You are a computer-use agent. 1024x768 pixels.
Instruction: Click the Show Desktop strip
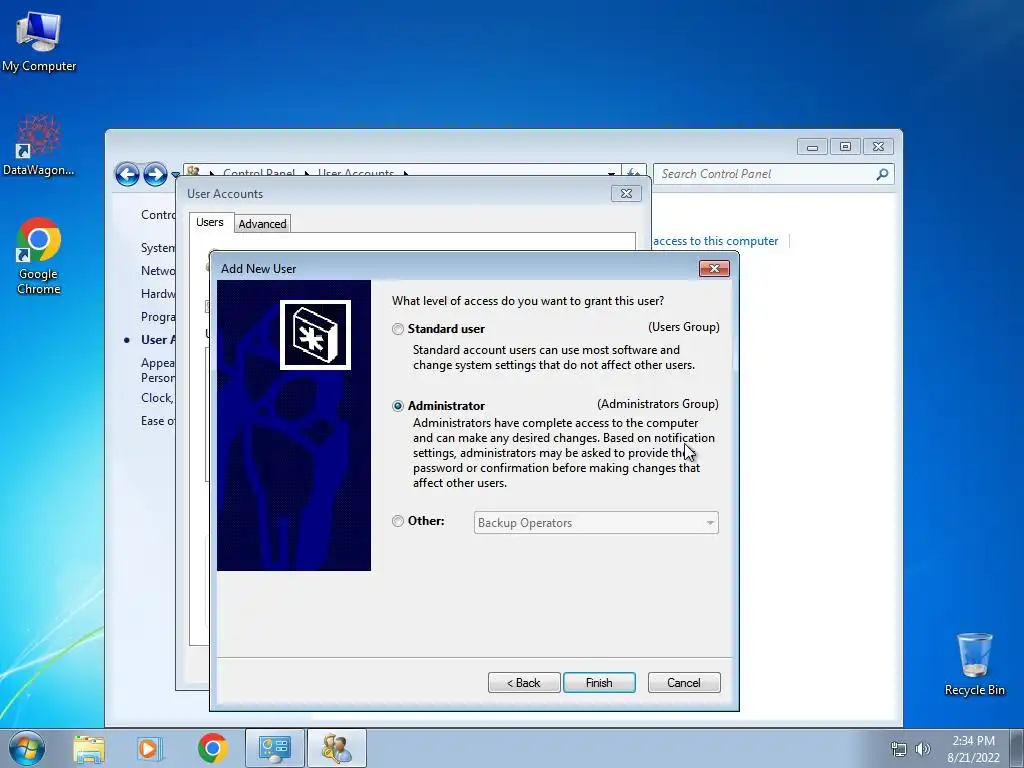1017,748
